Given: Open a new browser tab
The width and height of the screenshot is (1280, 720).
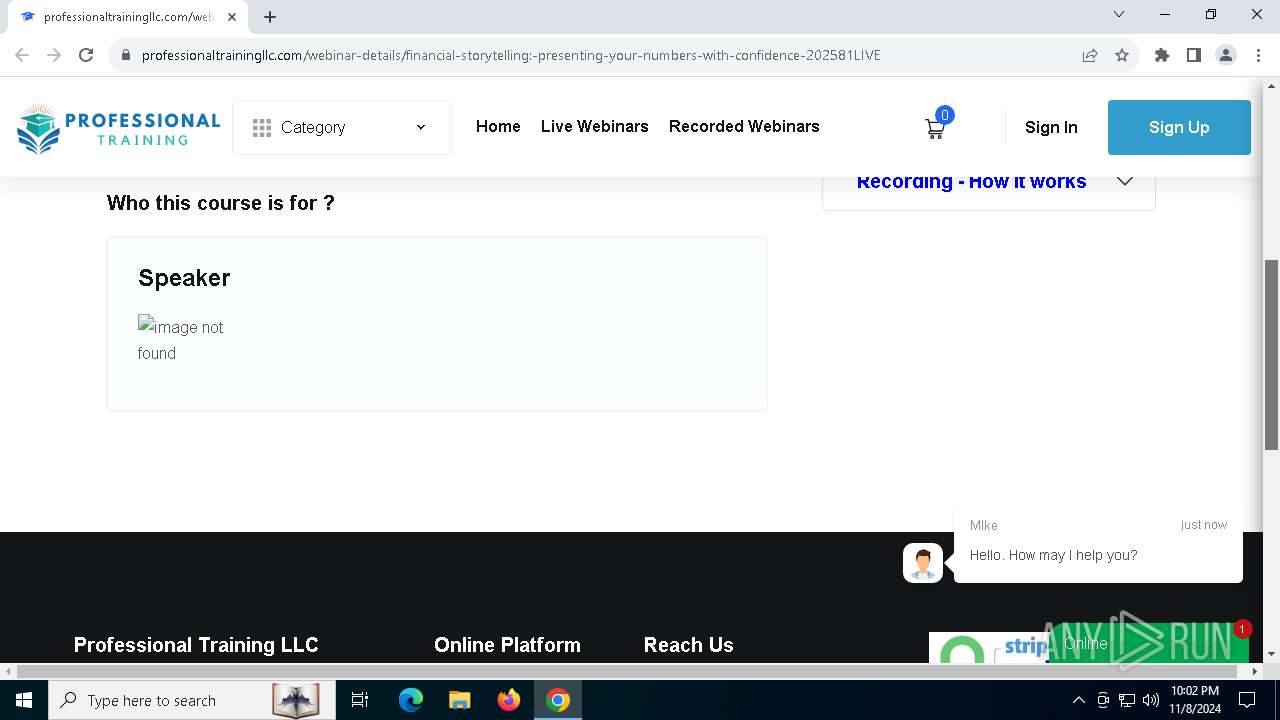Looking at the screenshot, I should 270,17.
